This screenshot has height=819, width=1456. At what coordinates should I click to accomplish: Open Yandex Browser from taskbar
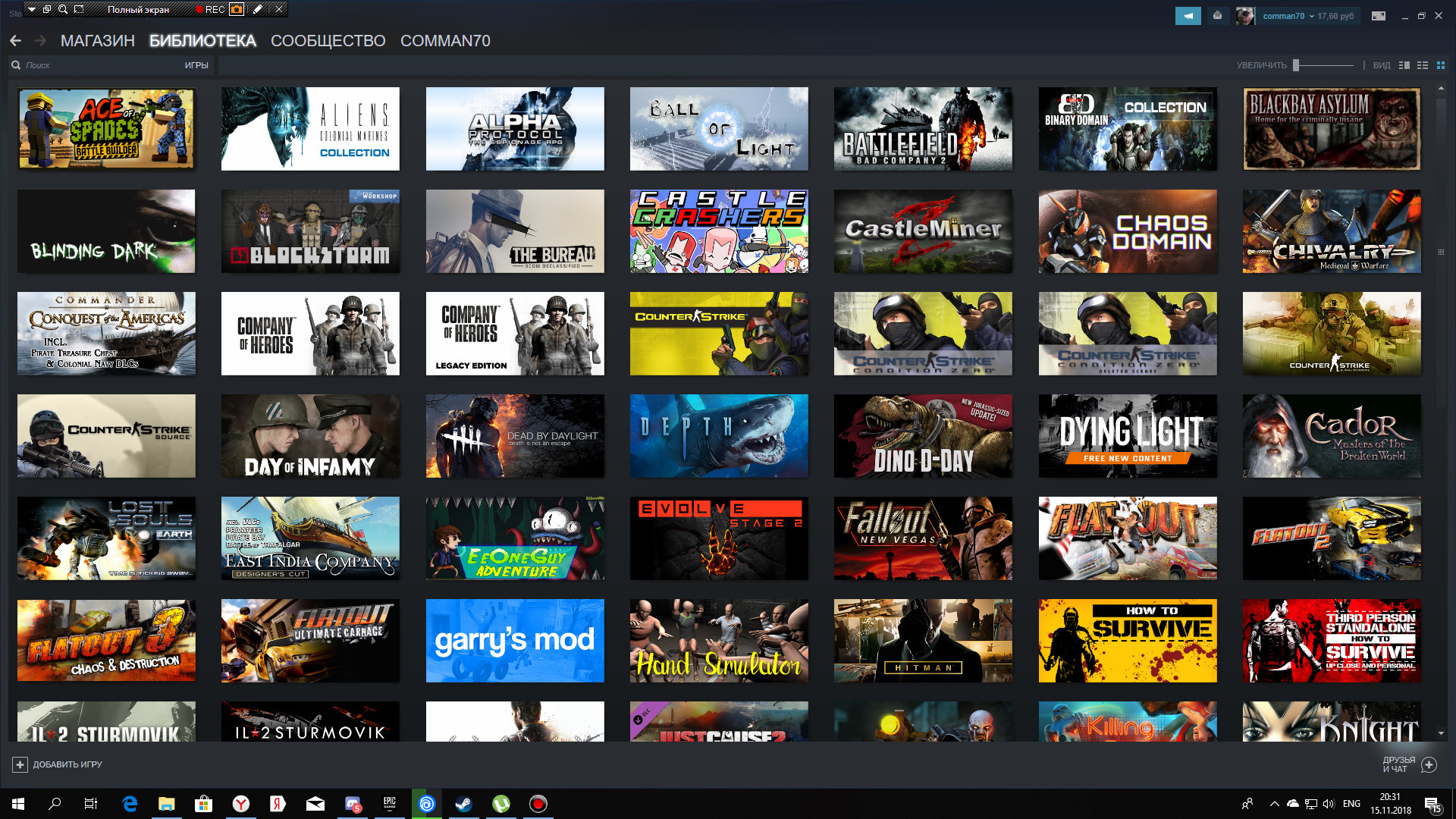(x=240, y=804)
